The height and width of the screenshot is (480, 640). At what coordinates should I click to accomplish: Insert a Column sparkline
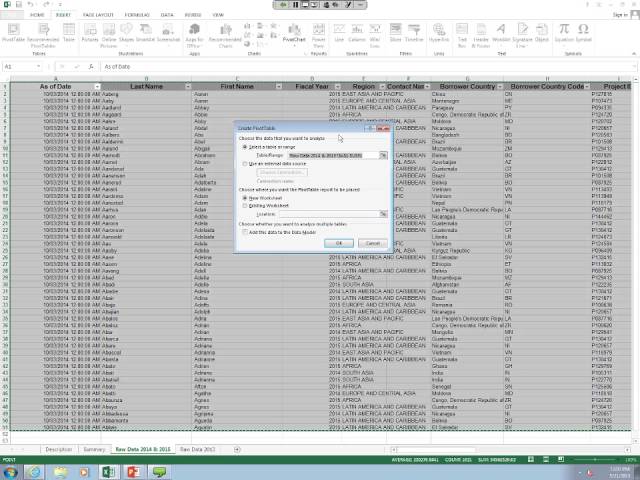(357, 33)
